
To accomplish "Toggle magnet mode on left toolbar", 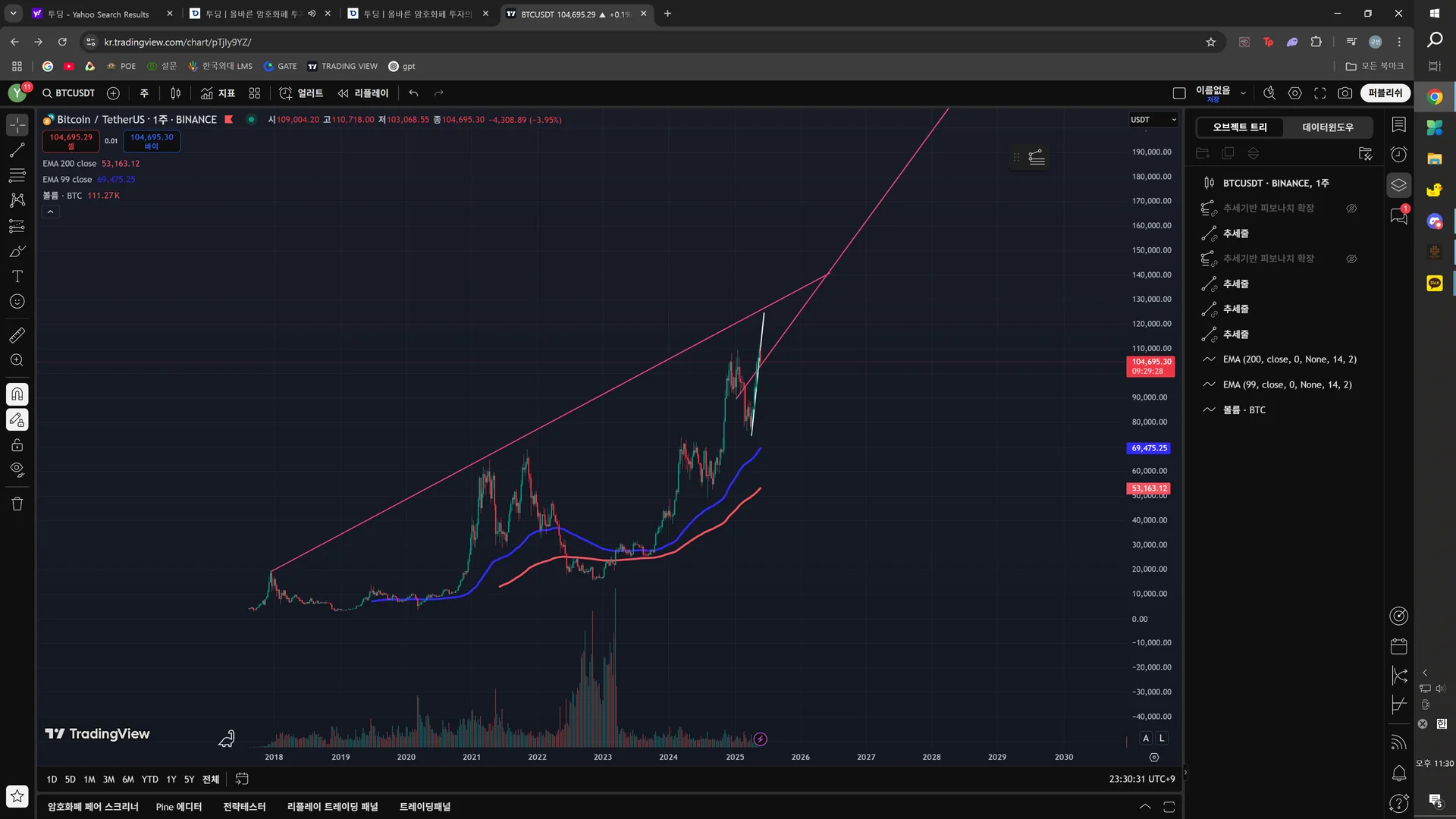I will 17,394.
